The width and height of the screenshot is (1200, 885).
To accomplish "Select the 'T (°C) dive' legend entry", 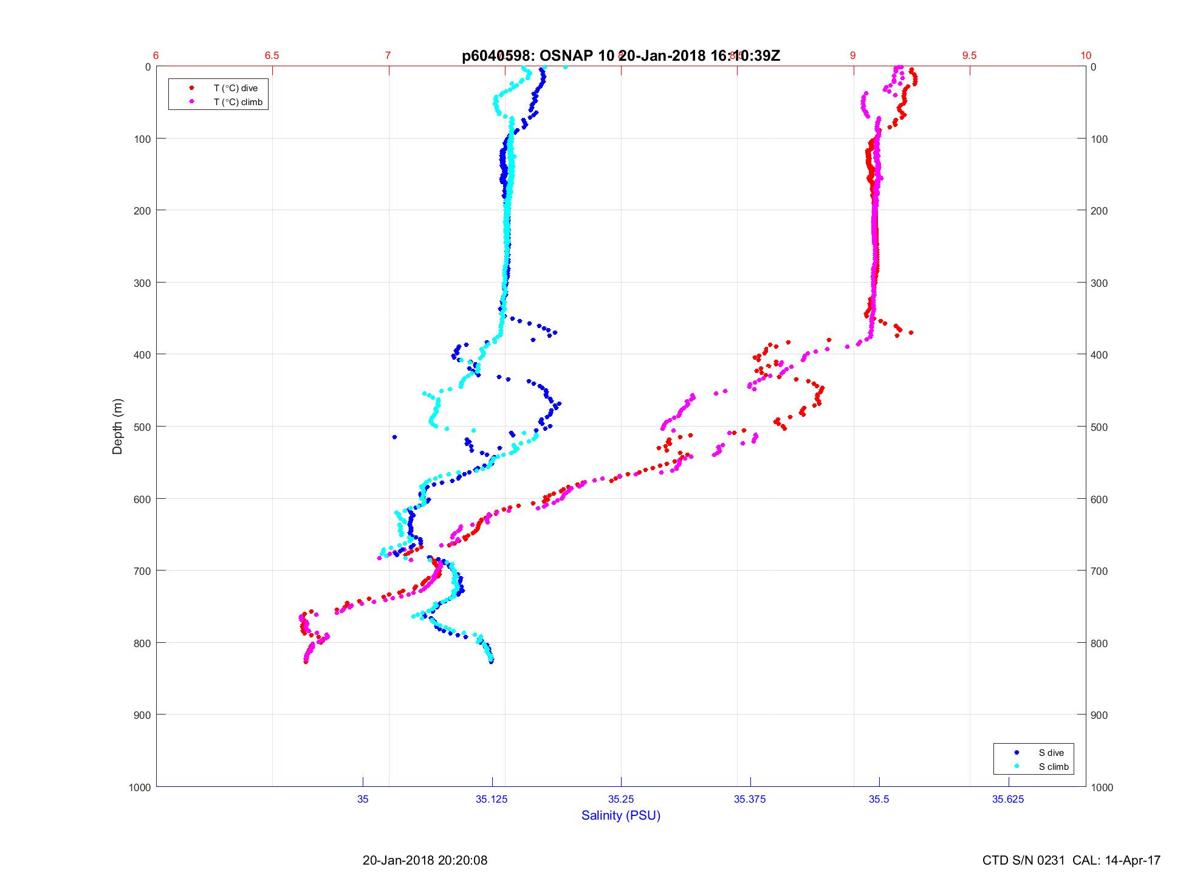I will coord(235,88).
